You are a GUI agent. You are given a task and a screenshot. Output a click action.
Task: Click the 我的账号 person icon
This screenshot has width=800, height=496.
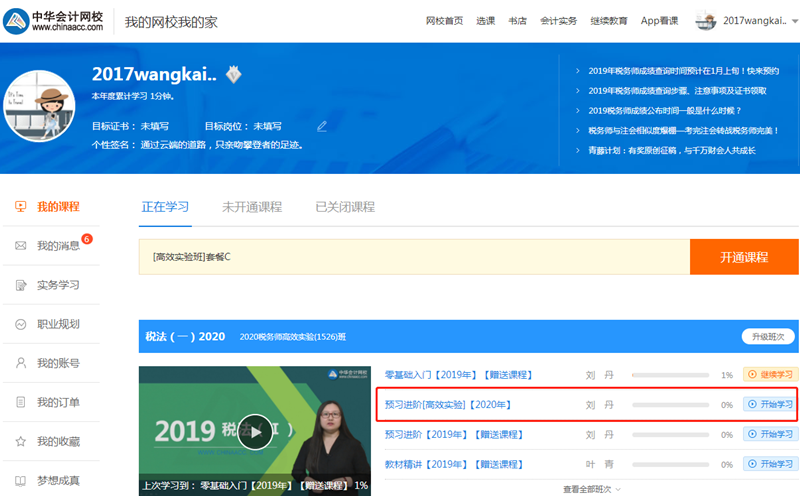pos(20,363)
